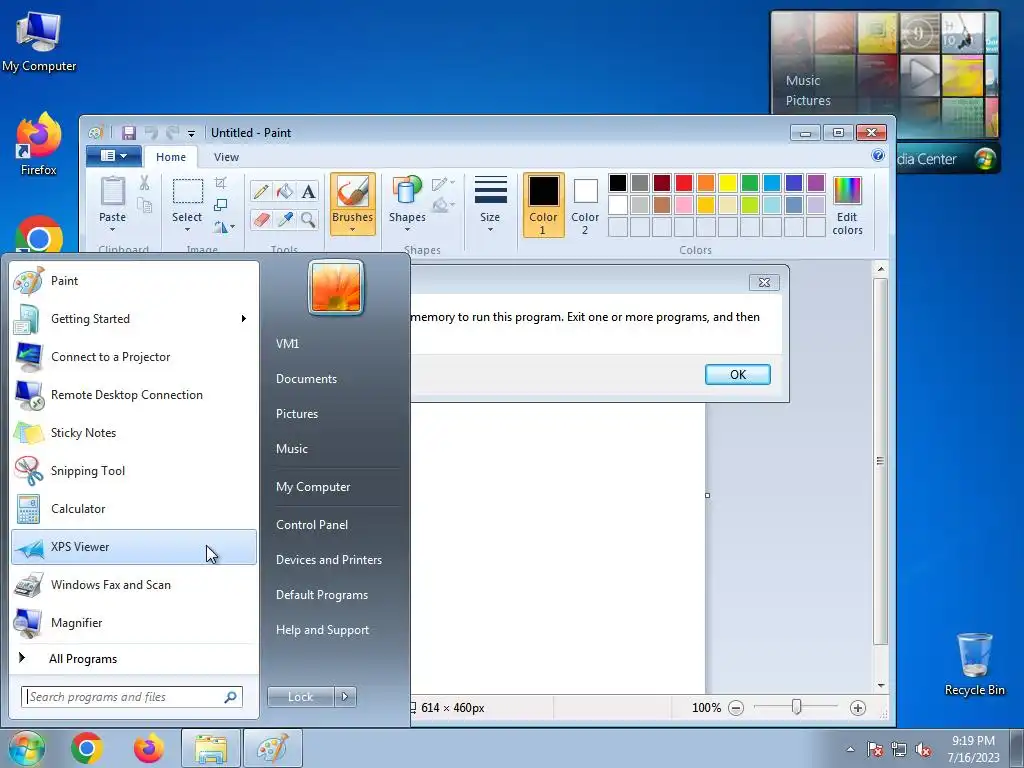Image resolution: width=1024 pixels, height=768 pixels.
Task: Open Connect to a Projector
Action: (x=134, y=357)
